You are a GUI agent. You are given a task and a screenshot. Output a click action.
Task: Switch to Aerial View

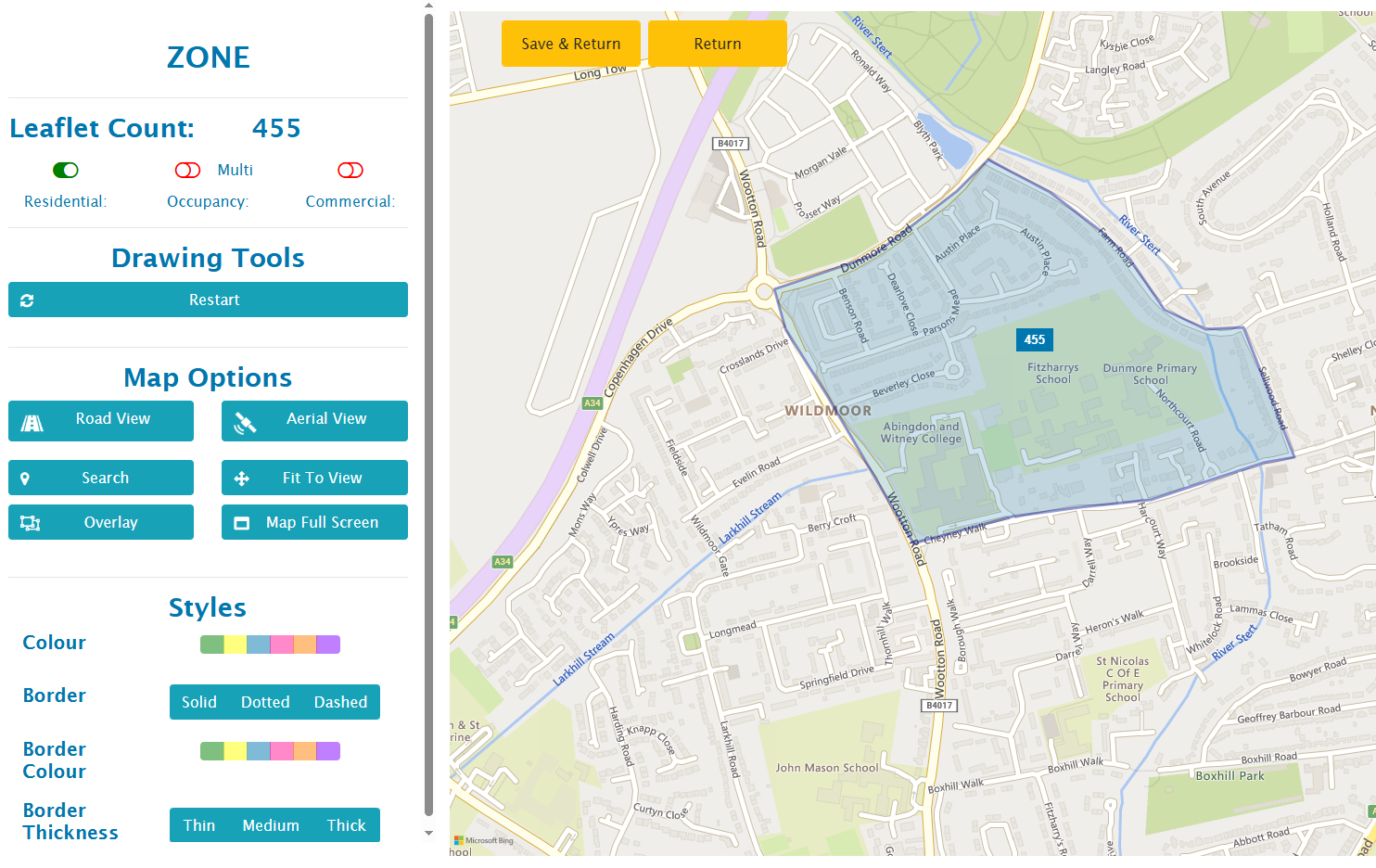click(x=313, y=420)
